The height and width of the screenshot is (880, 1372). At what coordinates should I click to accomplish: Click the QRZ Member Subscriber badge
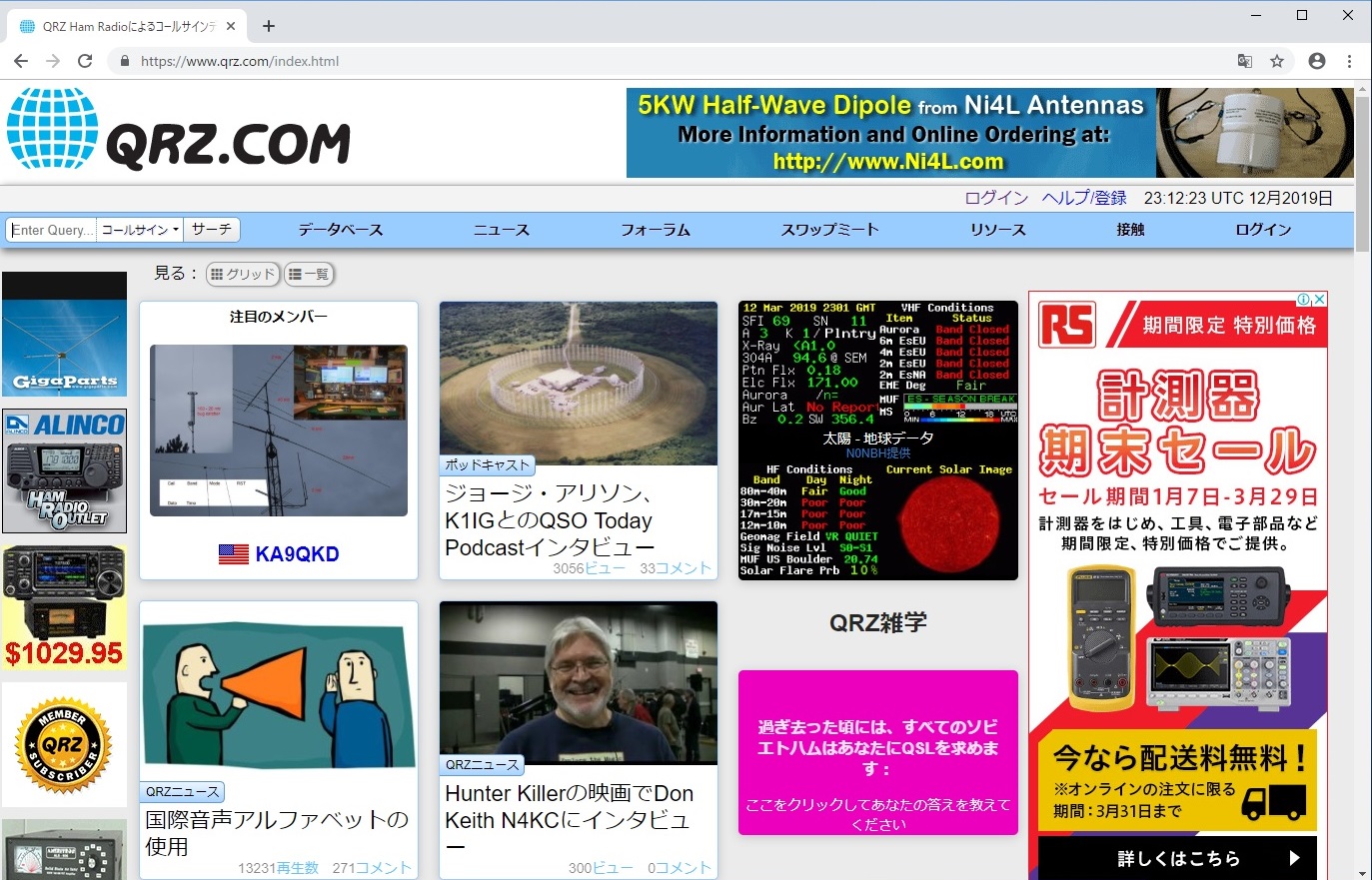(64, 744)
